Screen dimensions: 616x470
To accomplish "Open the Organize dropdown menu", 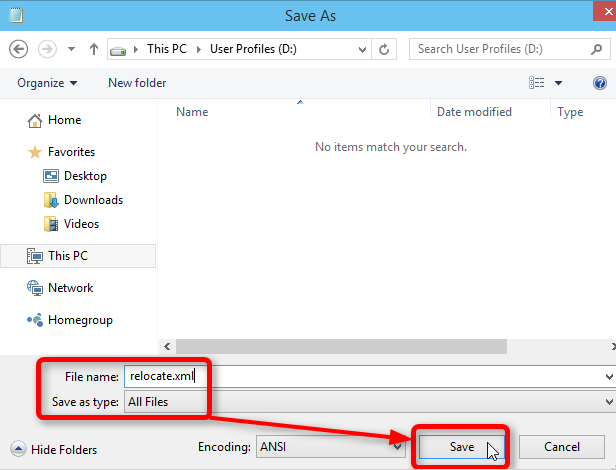I will coord(46,83).
